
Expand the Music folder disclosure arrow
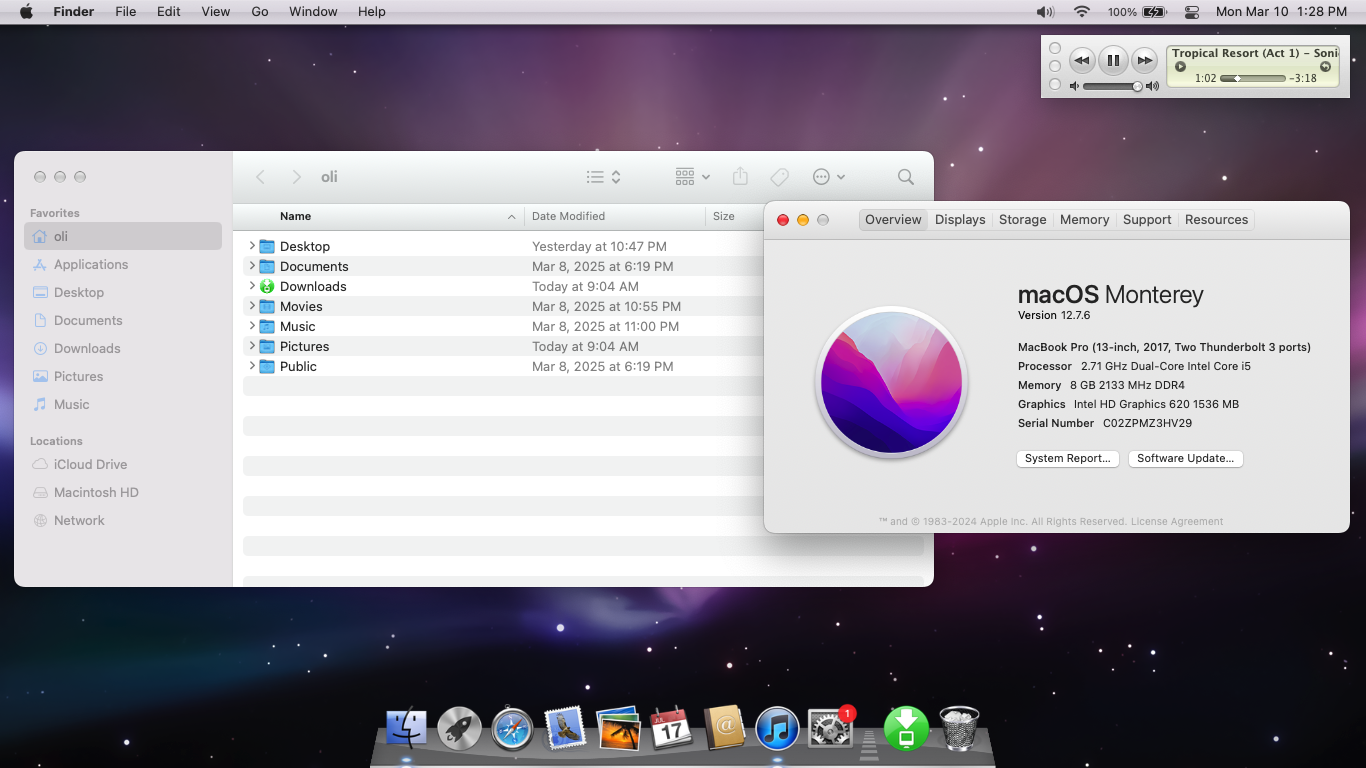tap(252, 326)
